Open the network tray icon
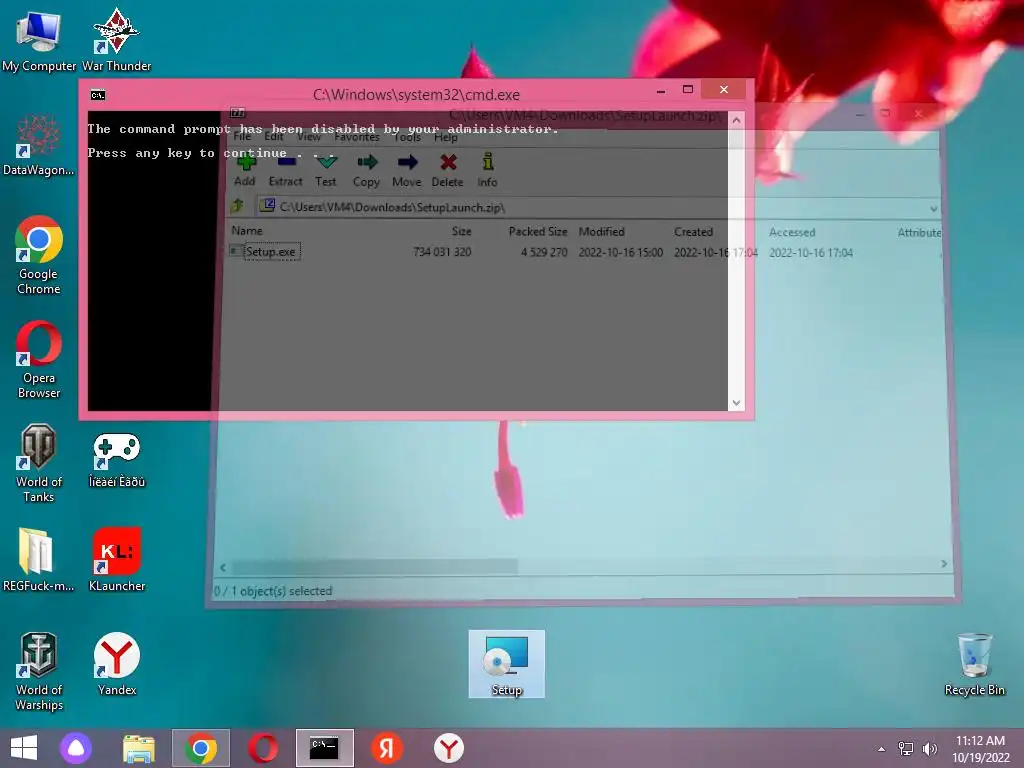The width and height of the screenshot is (1024, 768). tap(906, 749)
